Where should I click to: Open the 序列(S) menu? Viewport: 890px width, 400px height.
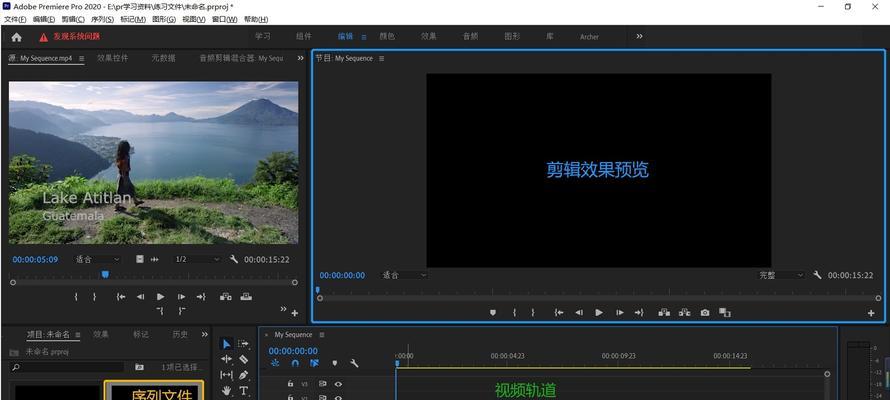[102, 19]
